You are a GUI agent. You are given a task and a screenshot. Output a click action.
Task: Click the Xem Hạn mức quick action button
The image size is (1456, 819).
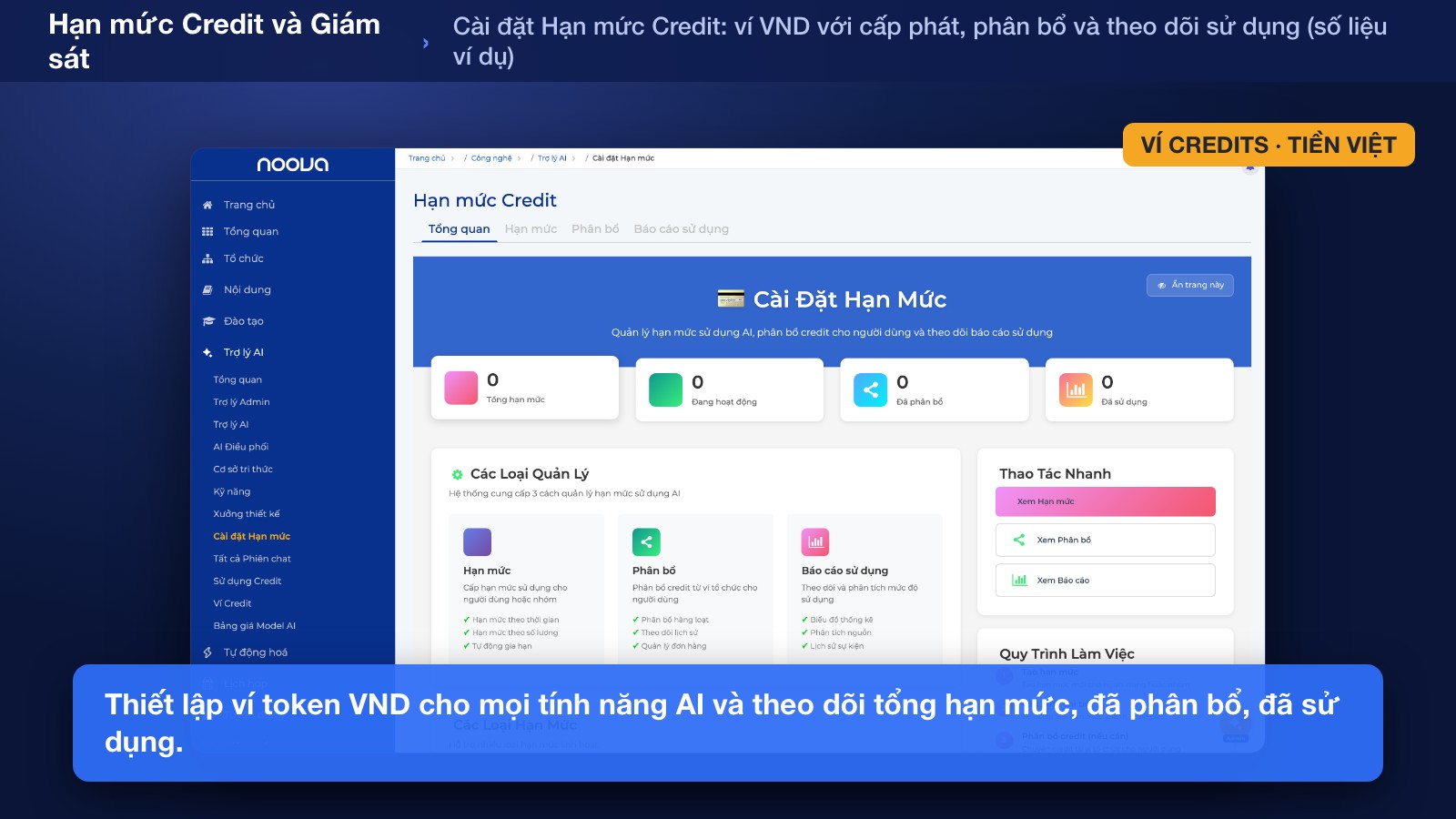click(1106, 501)
